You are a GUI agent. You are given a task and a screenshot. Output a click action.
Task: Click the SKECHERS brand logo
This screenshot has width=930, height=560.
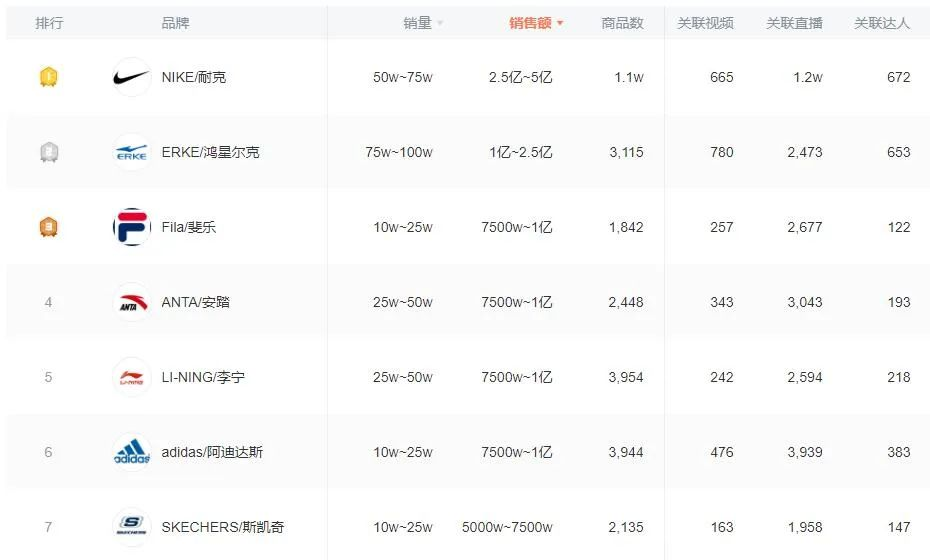pyautogui.click(x=132, y=527)
